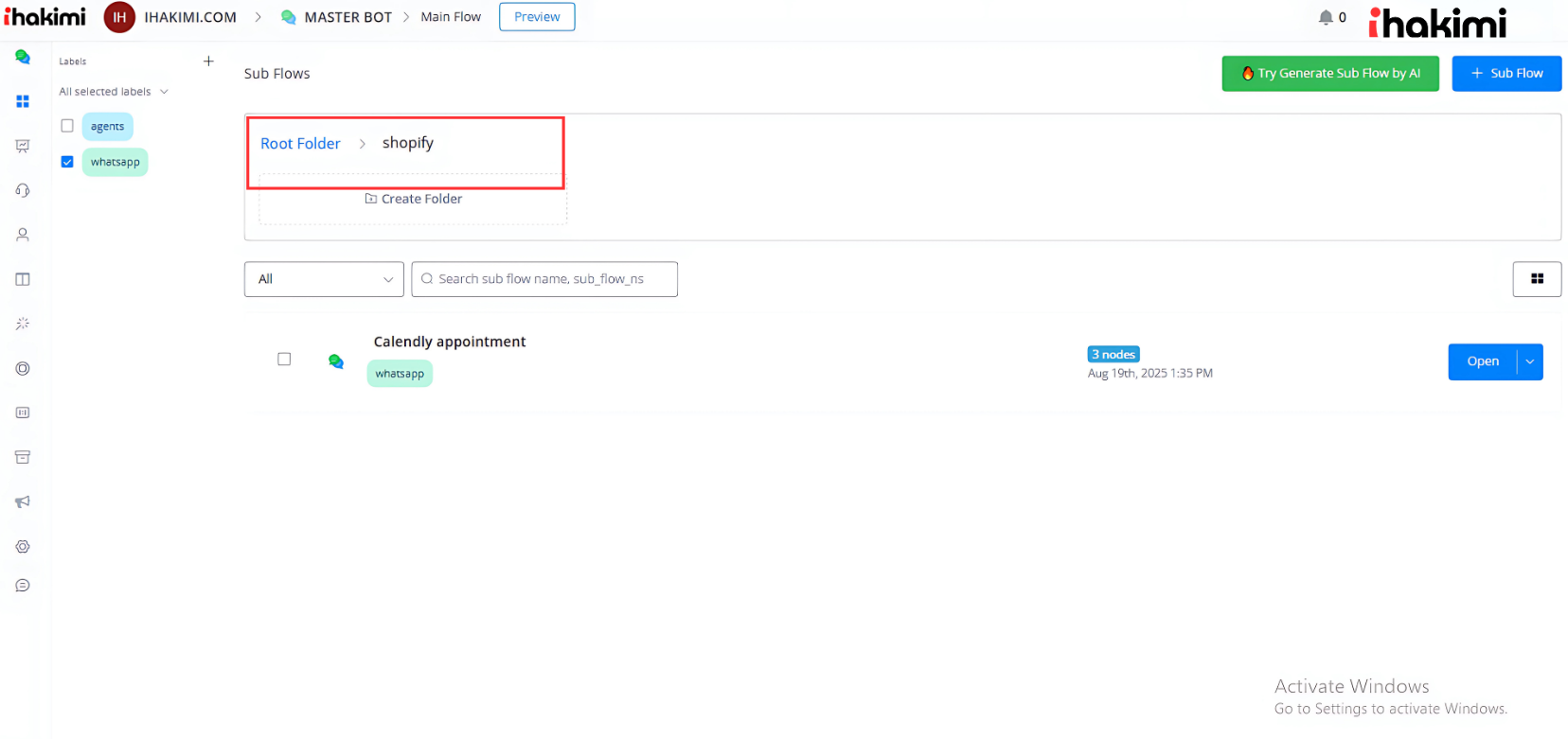Expand the All selected labels dropdown

(x=114, y=92)
